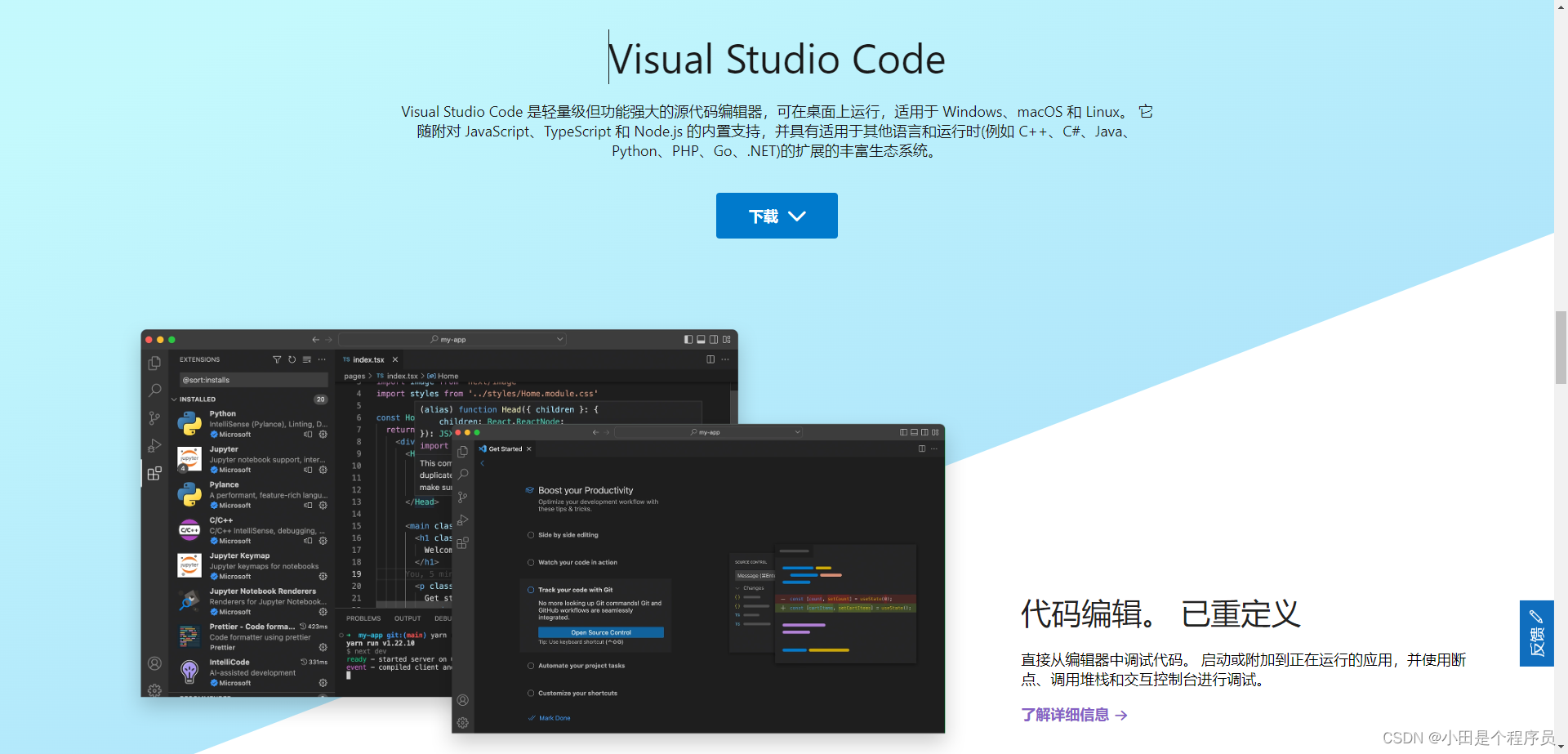Viewport: 1568px width, 754px height.
Task: Close the index.tsx tab
Action: (x=395, y=359)
